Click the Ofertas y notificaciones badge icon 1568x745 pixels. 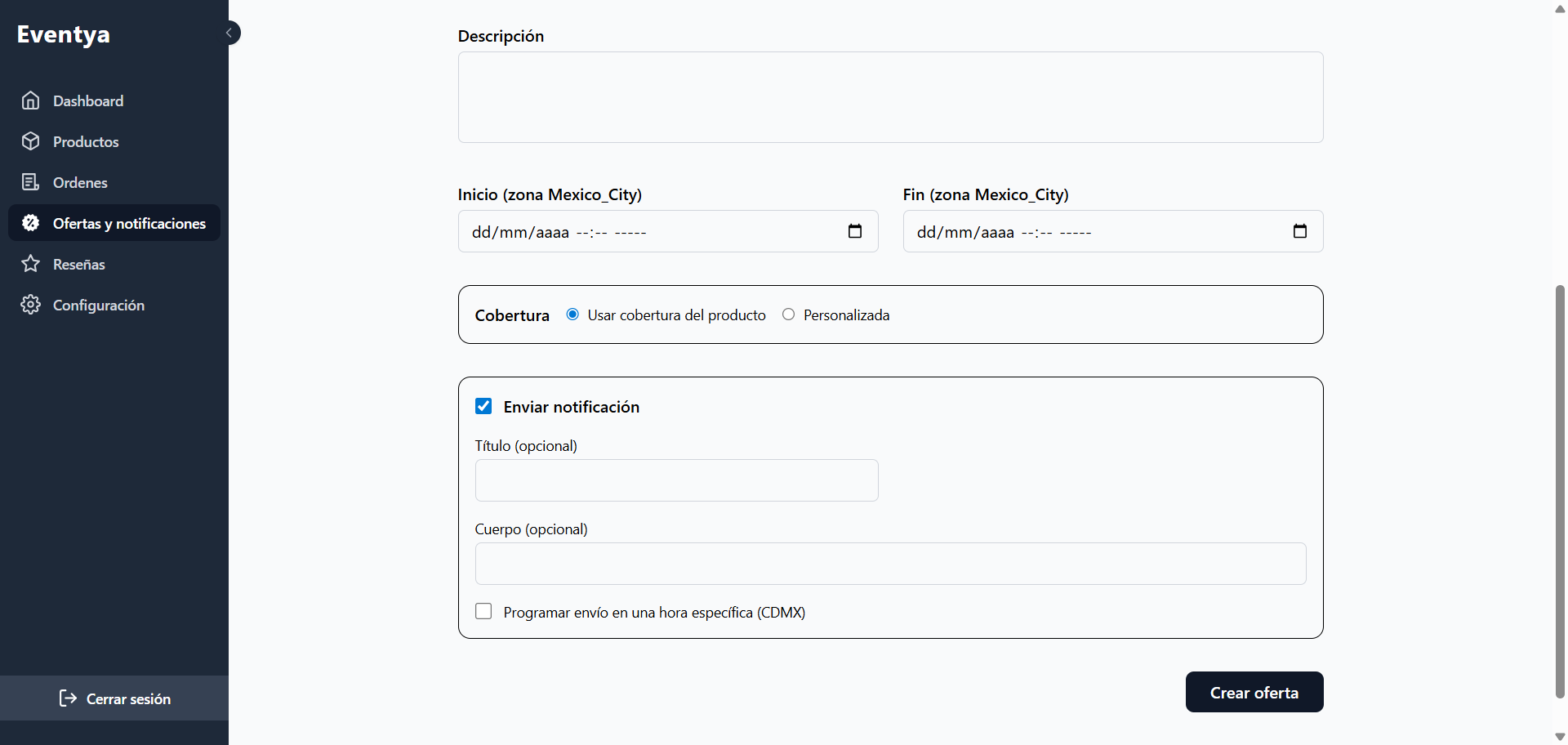pos(31,223)
